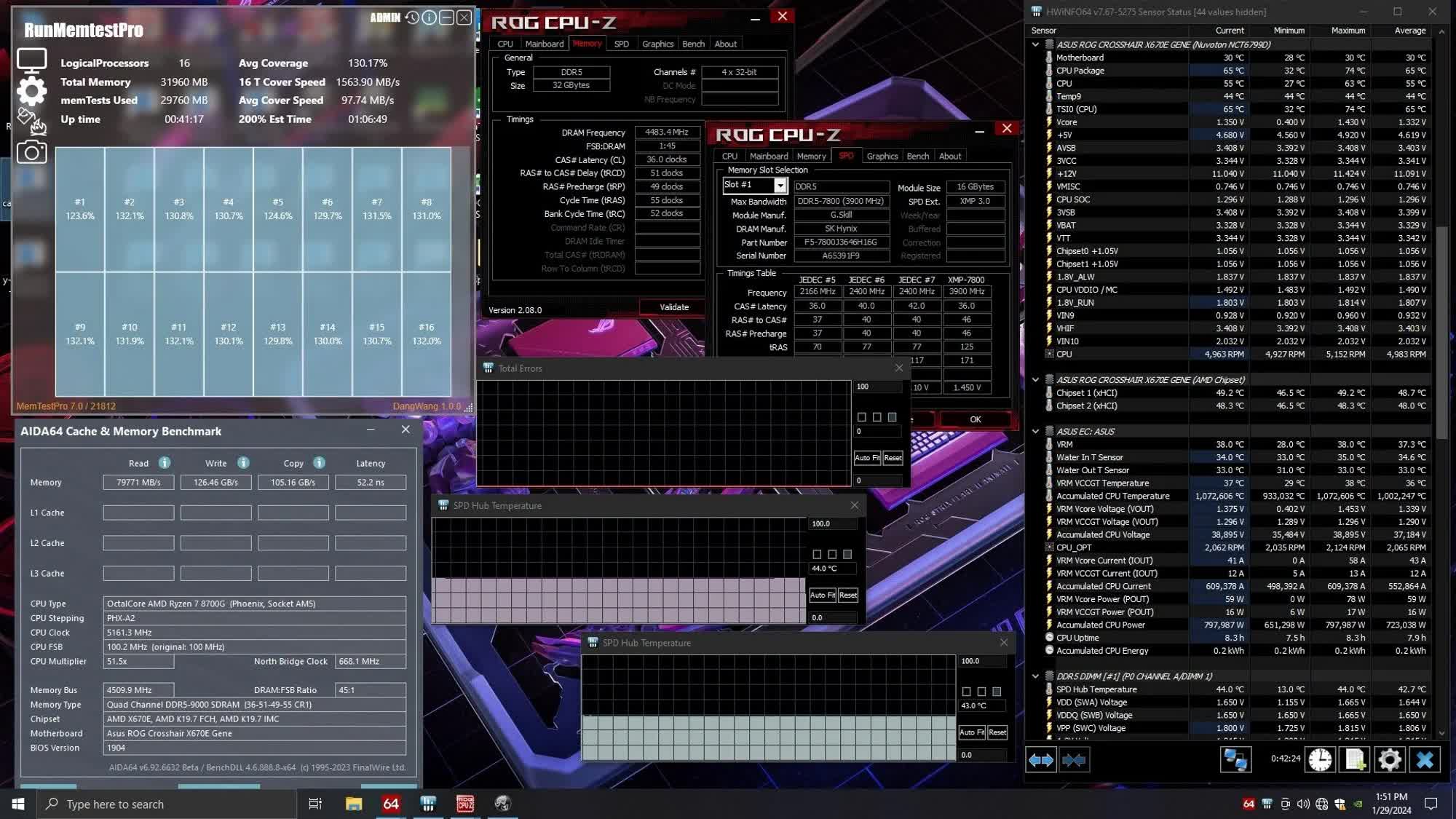Click the RunMemtestPro history clock icon
Viewport: 1456px width, 819px height.
click(x=412, y=17)
